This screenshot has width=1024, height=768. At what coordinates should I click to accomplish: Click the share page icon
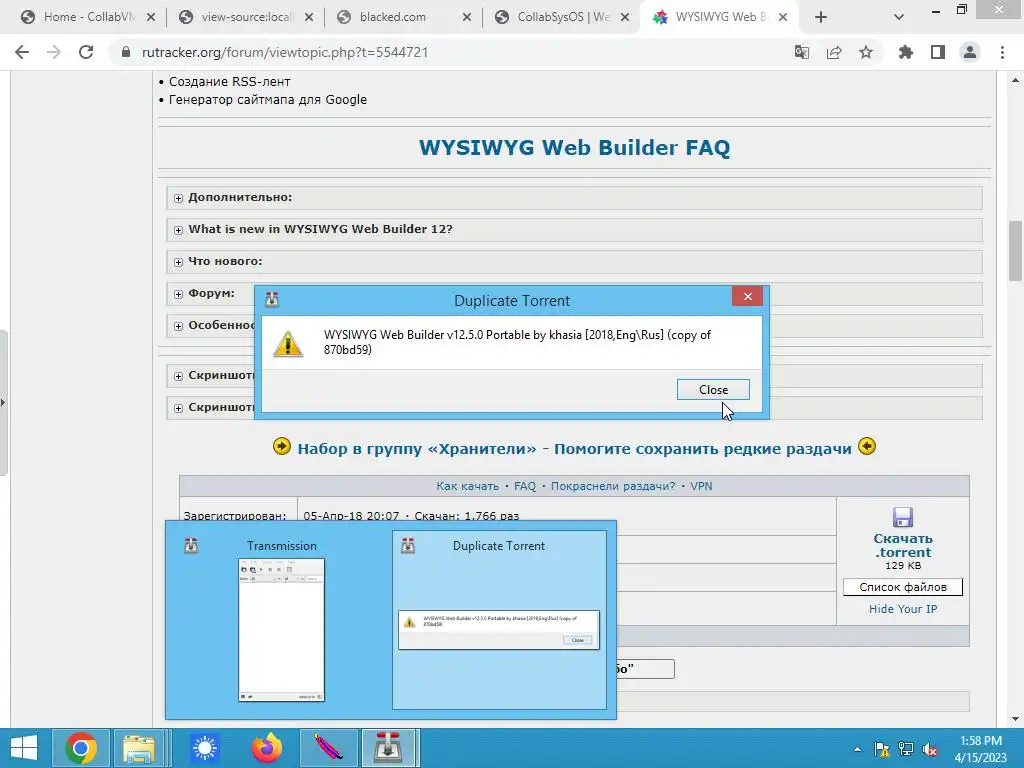834,52
